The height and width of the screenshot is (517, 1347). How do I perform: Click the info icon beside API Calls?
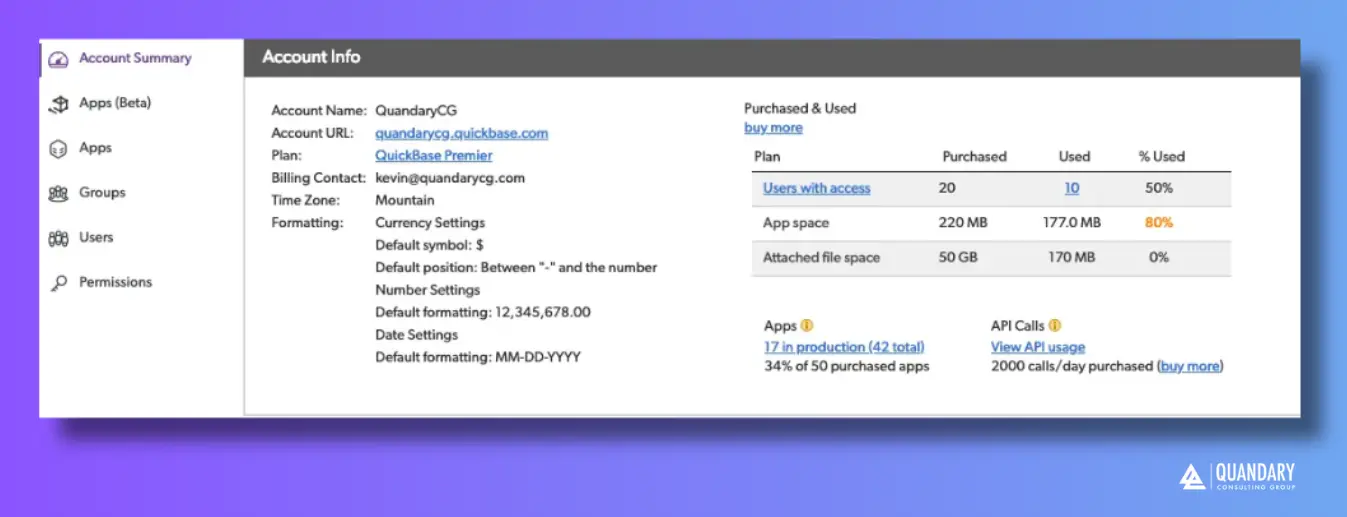1055,325
